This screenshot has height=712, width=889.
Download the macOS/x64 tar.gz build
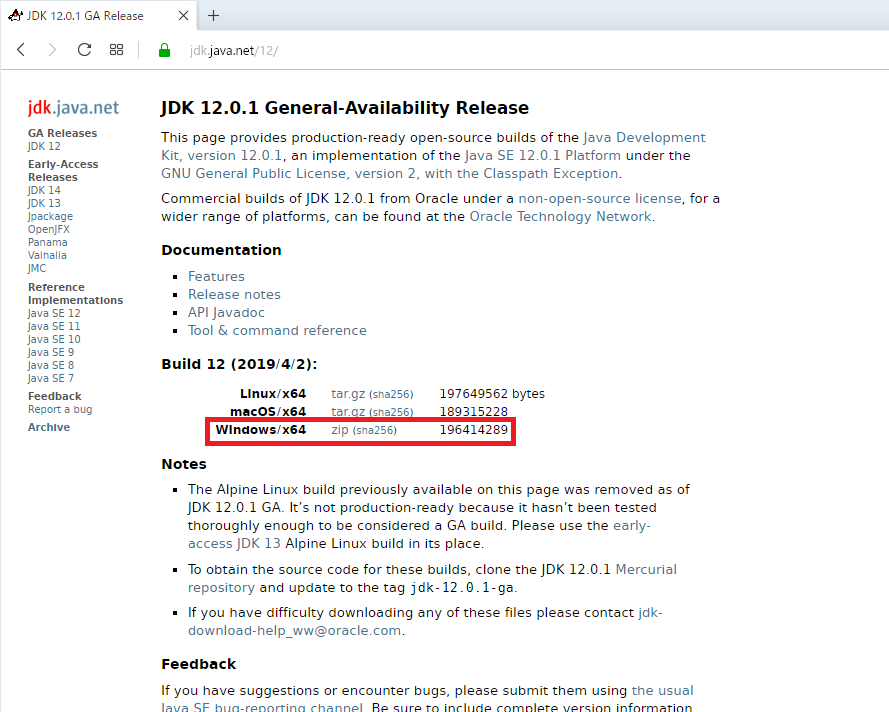pos(348,412)
